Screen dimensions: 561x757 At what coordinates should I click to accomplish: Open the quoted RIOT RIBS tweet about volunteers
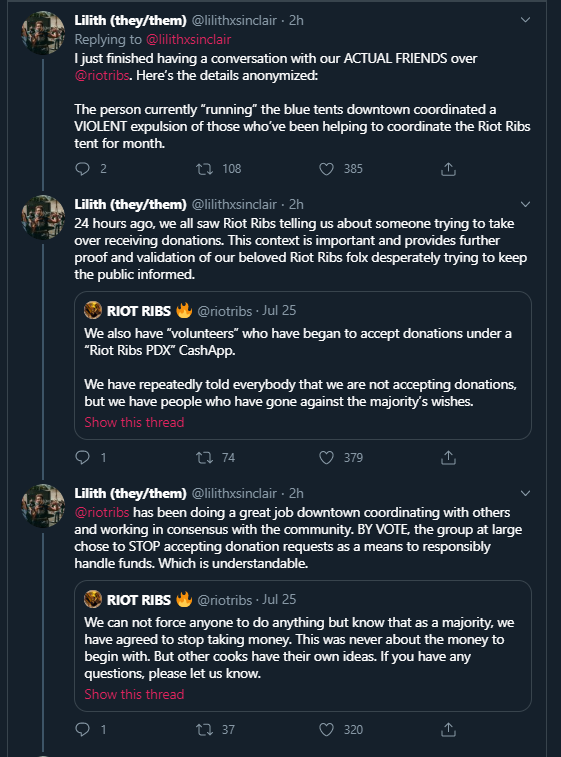point(303,365)
